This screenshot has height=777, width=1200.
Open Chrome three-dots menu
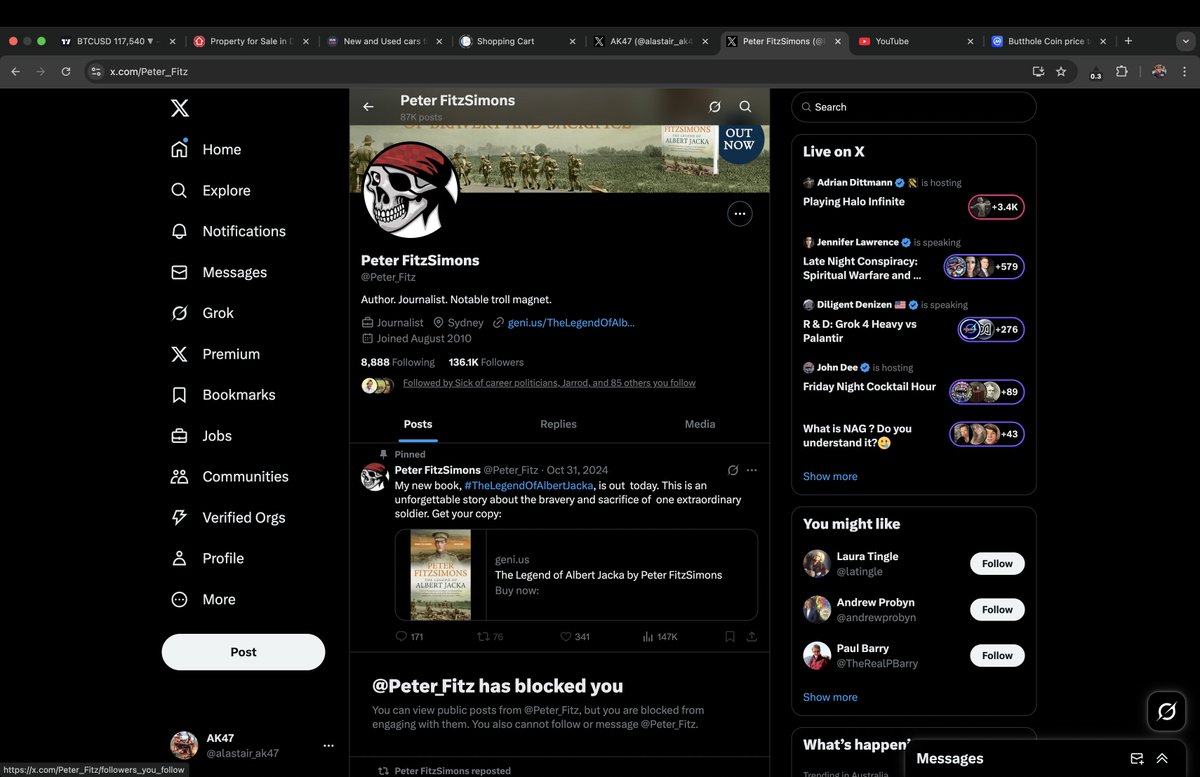click(1185, 72)
